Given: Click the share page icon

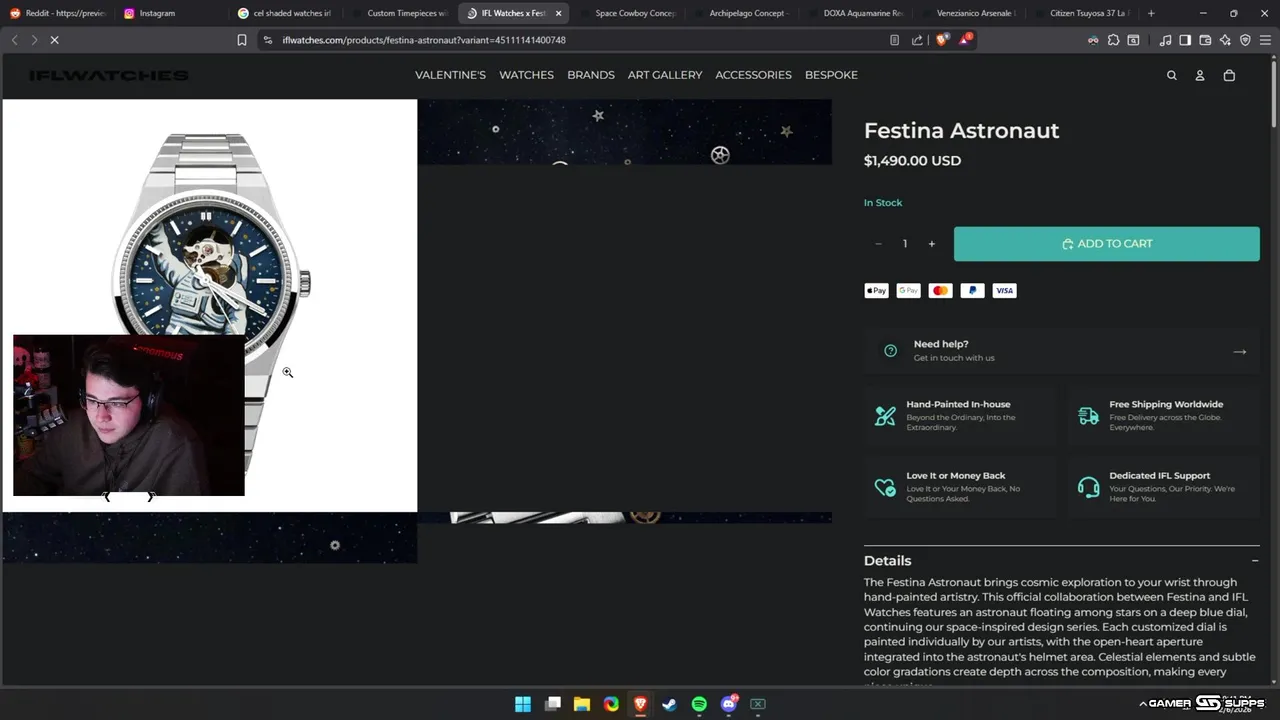Looking at the screenshot, I should [917, 40].
